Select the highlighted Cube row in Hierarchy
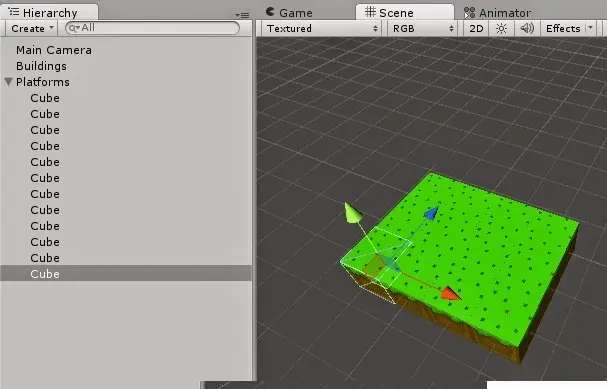 pyautogui.click(x=126, y=273)
